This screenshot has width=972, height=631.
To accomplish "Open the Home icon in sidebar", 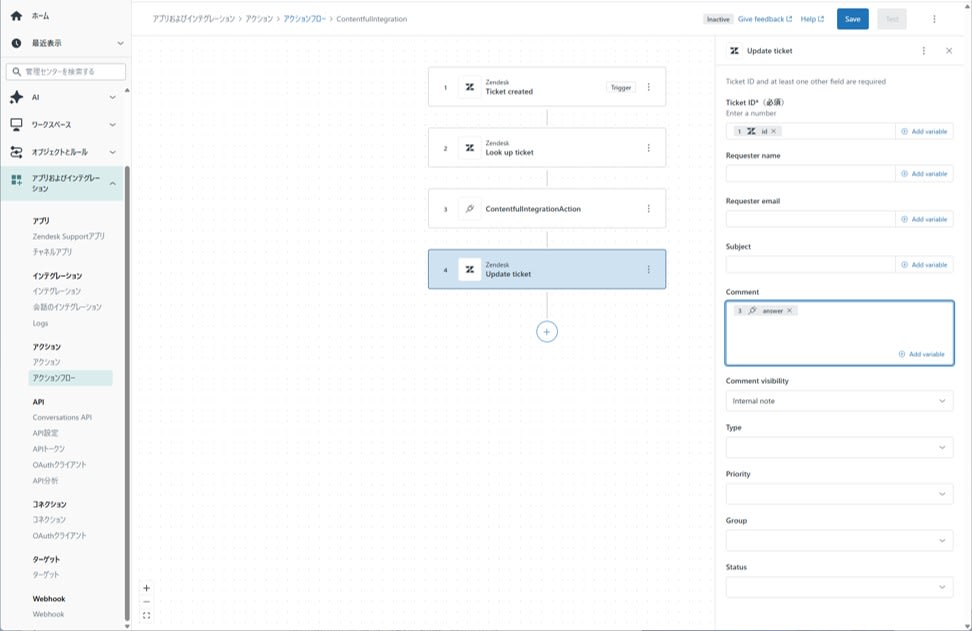I will click(17, 16).
